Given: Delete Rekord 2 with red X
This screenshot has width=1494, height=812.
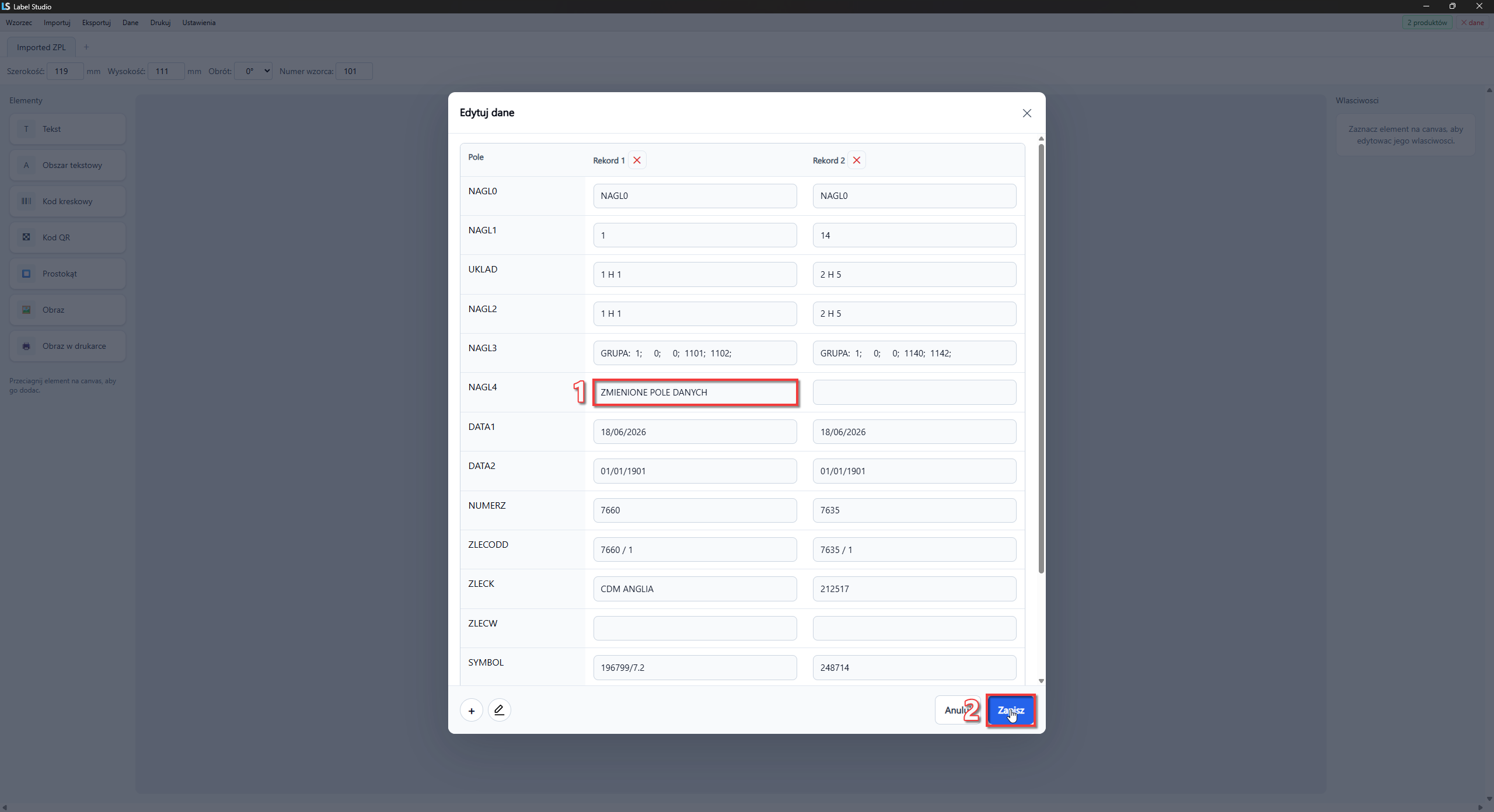Looking at the screenshot, I should (x=856, y=160).
